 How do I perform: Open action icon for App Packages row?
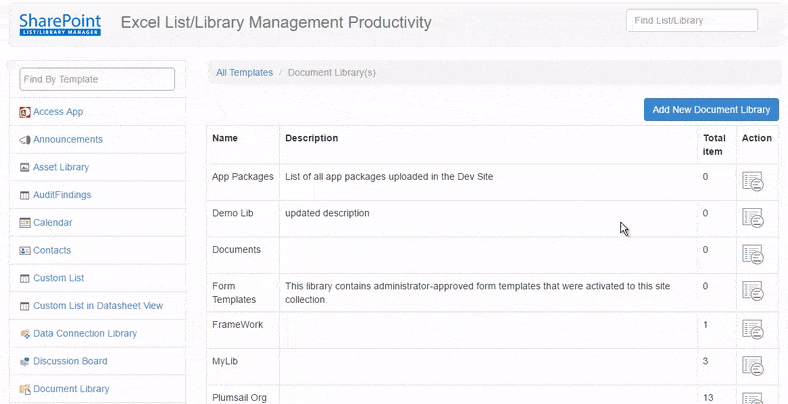[752, 181]
